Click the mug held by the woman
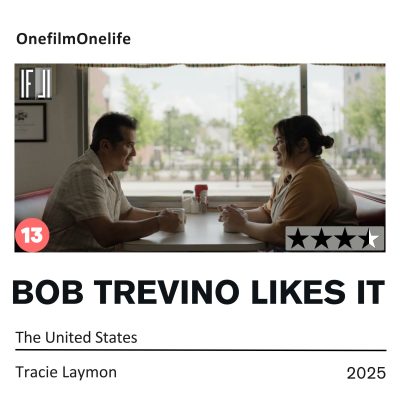Image resolution: width=400 pixels, height=400 pixels. pos(230,223)
